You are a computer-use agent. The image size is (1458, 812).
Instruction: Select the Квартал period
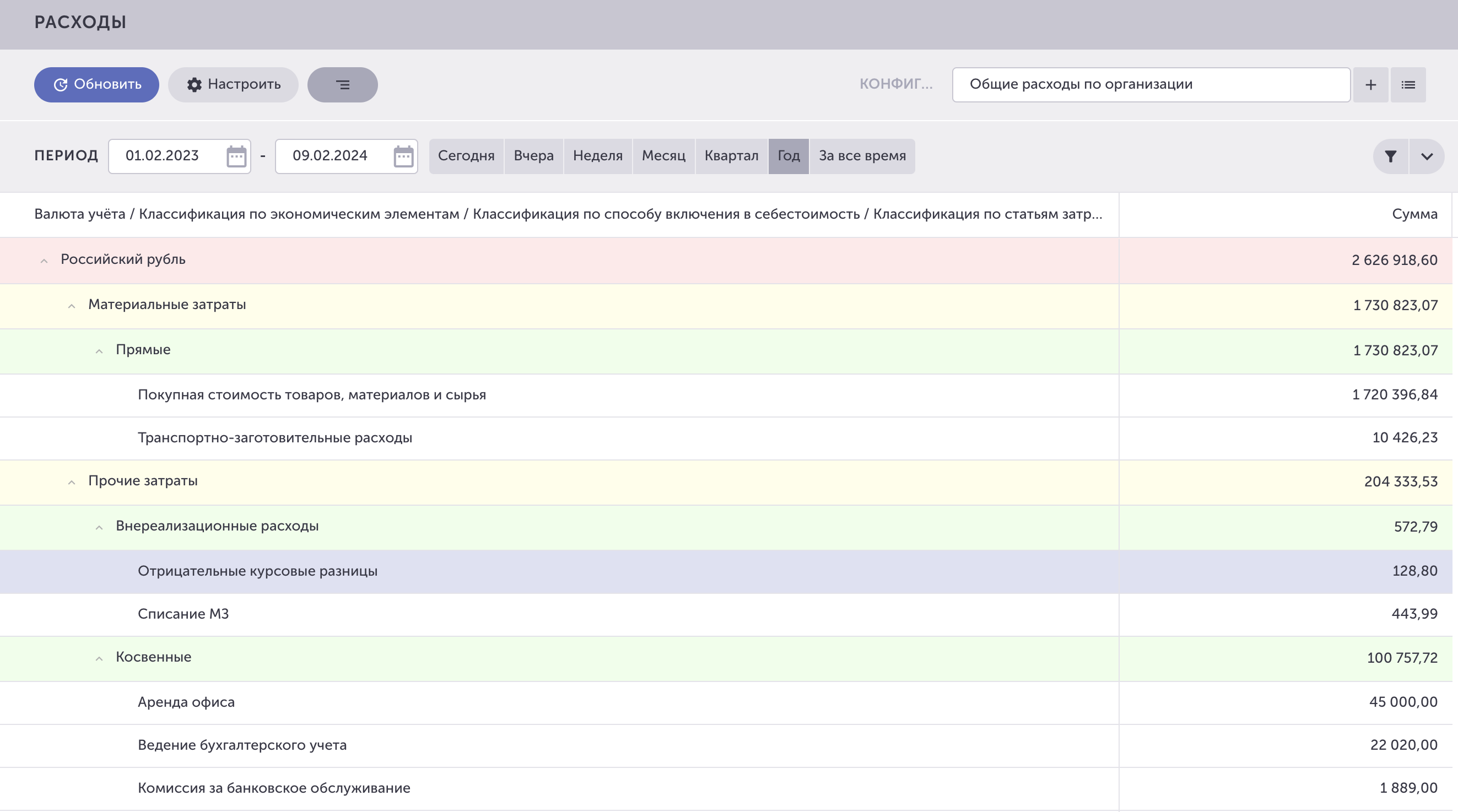(x=731, y=156)
